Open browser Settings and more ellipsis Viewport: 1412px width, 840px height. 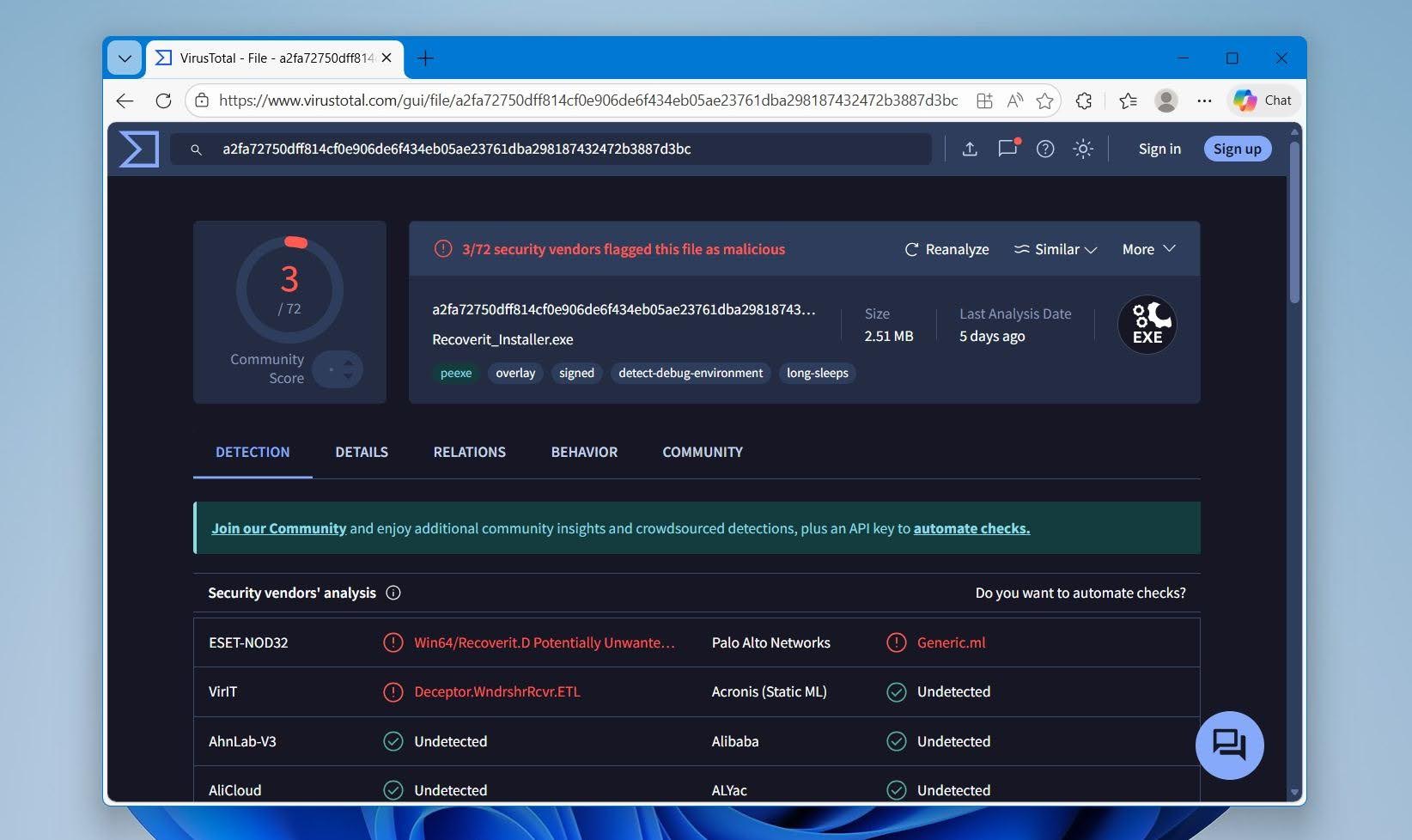(1204, 100)
